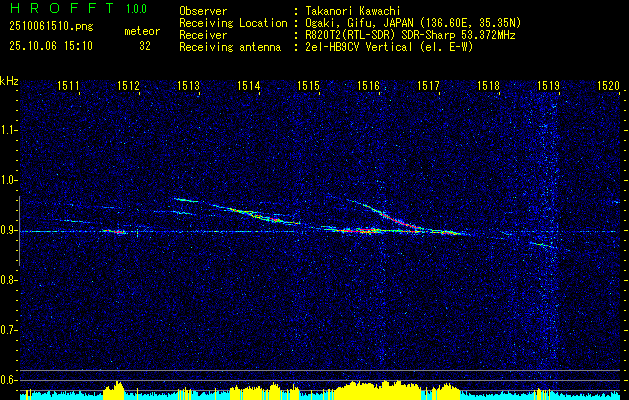Click the faint echo streak near 1519
Viewport: 629px width, 400px height.
[x=543, y=244]
